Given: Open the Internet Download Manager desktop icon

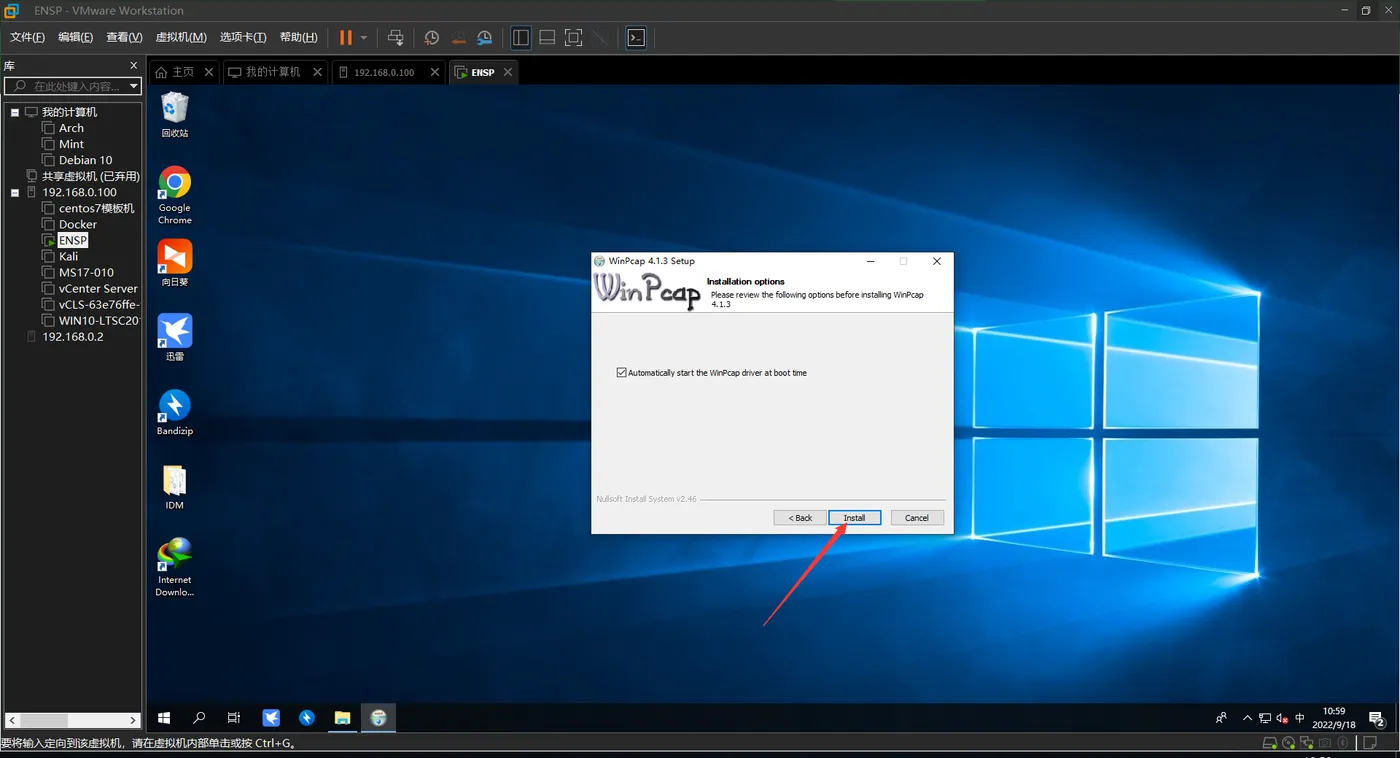Looking at the screenshot, I should [175, 567].
